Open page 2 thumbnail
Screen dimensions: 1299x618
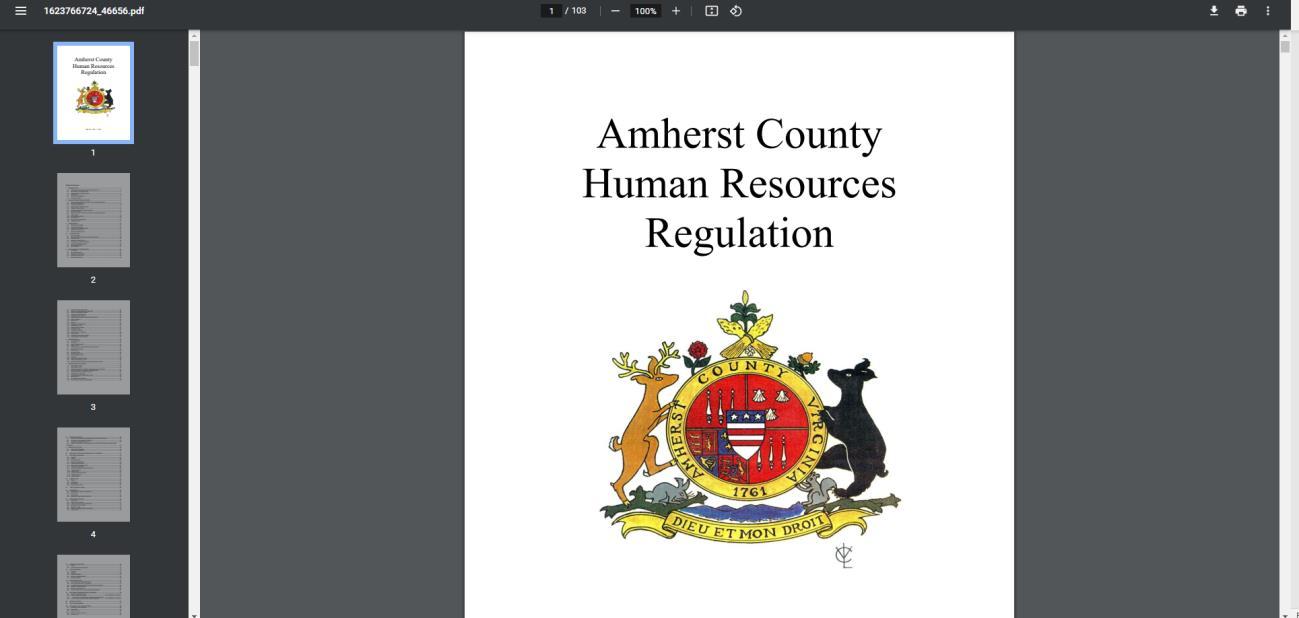[93, 220]
